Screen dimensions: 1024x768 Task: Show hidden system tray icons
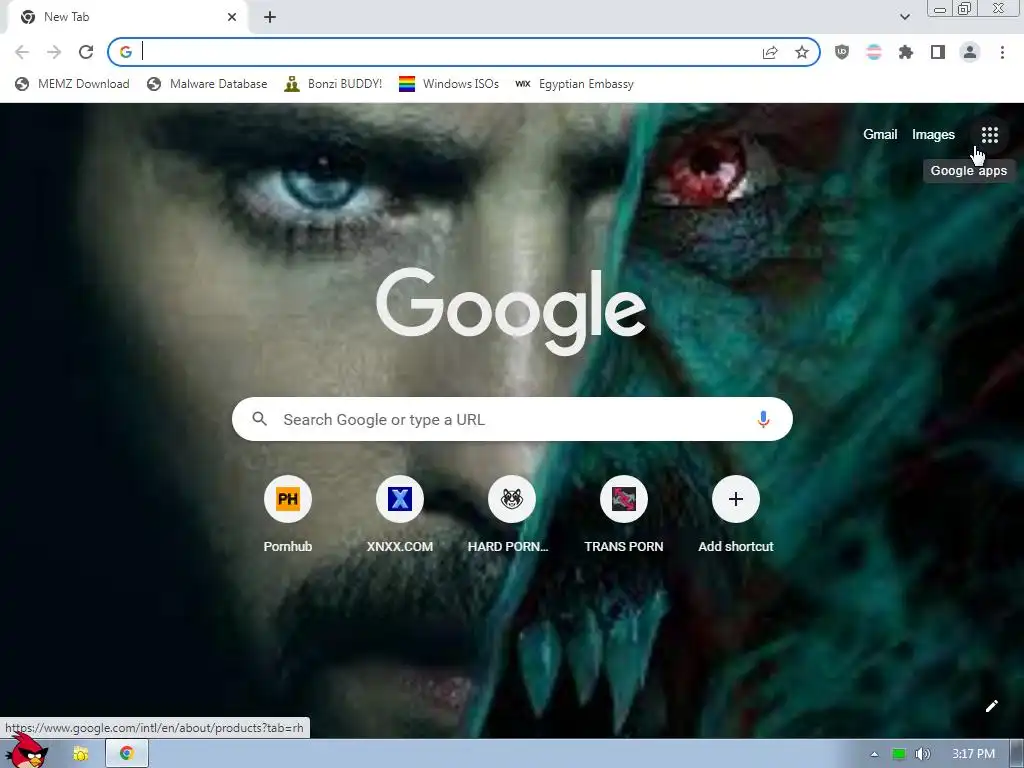pos(874,754)
